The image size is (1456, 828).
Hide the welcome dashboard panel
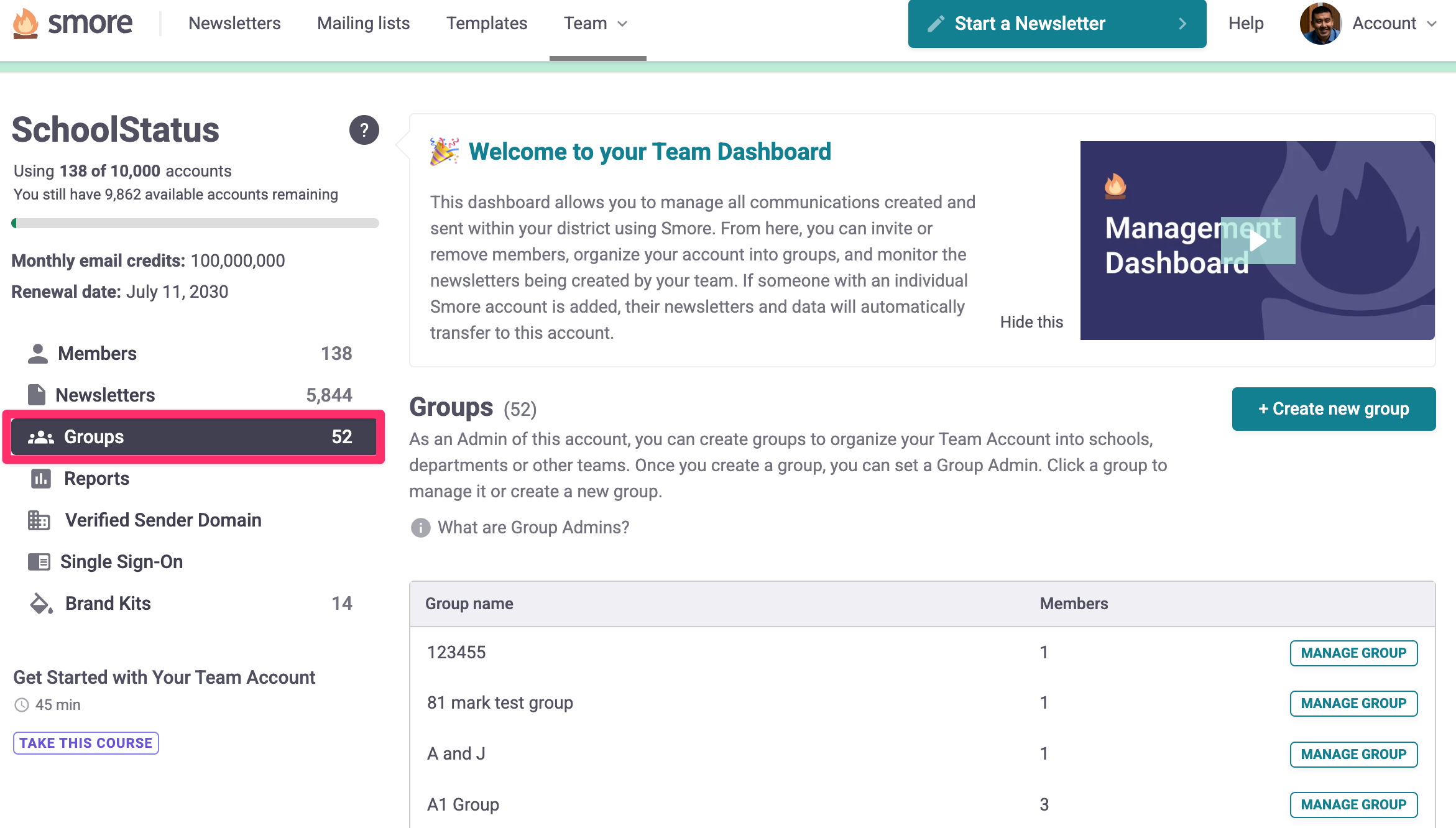pyautogui.click(x=1031, y=322)
